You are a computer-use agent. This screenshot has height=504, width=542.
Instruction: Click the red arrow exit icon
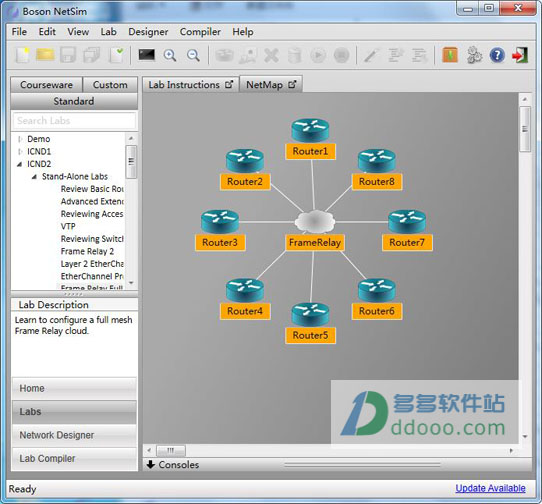520,55
